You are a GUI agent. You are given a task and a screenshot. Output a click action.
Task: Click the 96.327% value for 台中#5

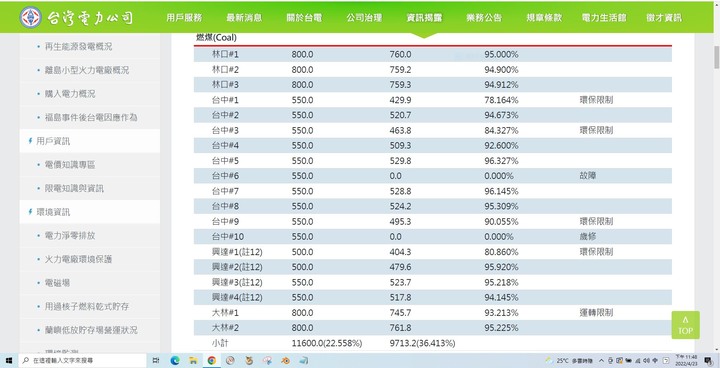pos(501,161)
